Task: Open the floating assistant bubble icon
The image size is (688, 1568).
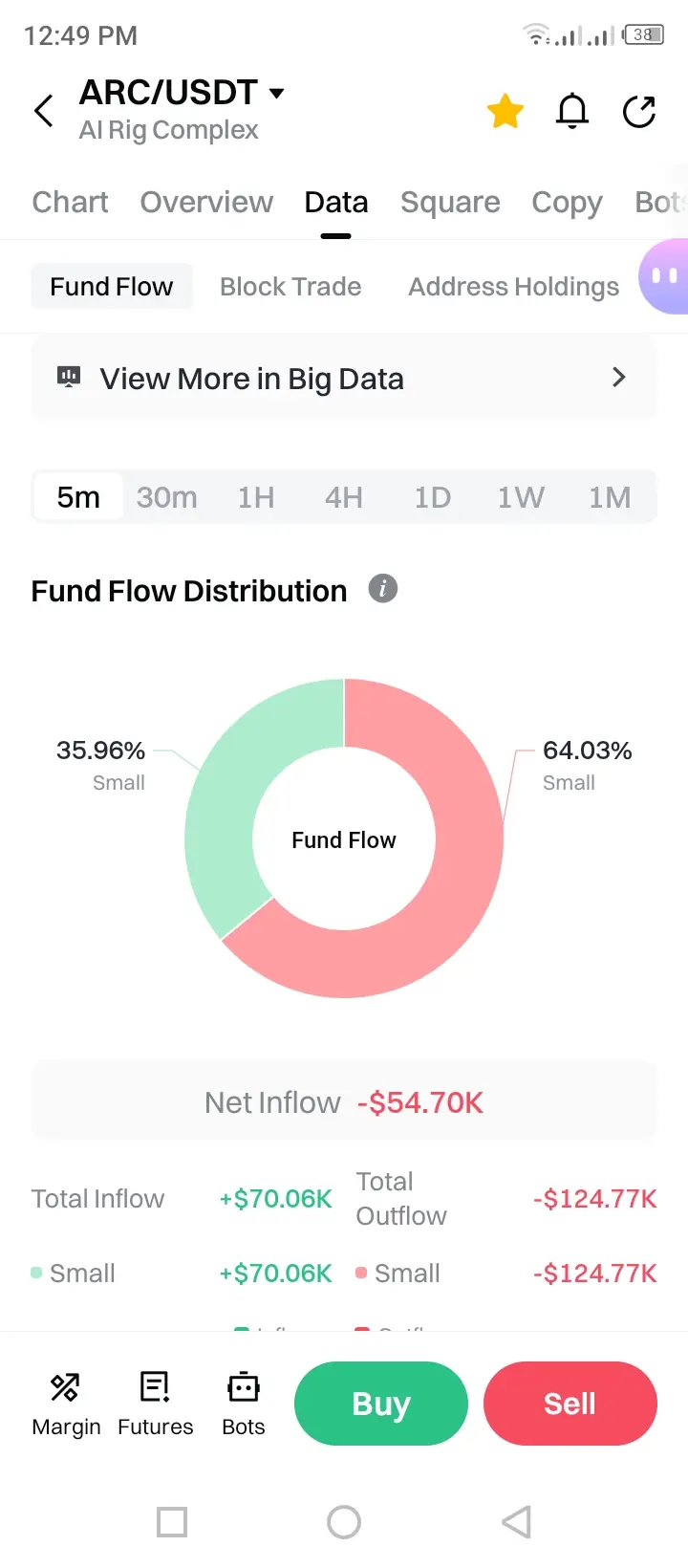Action: tap(665, 276)
